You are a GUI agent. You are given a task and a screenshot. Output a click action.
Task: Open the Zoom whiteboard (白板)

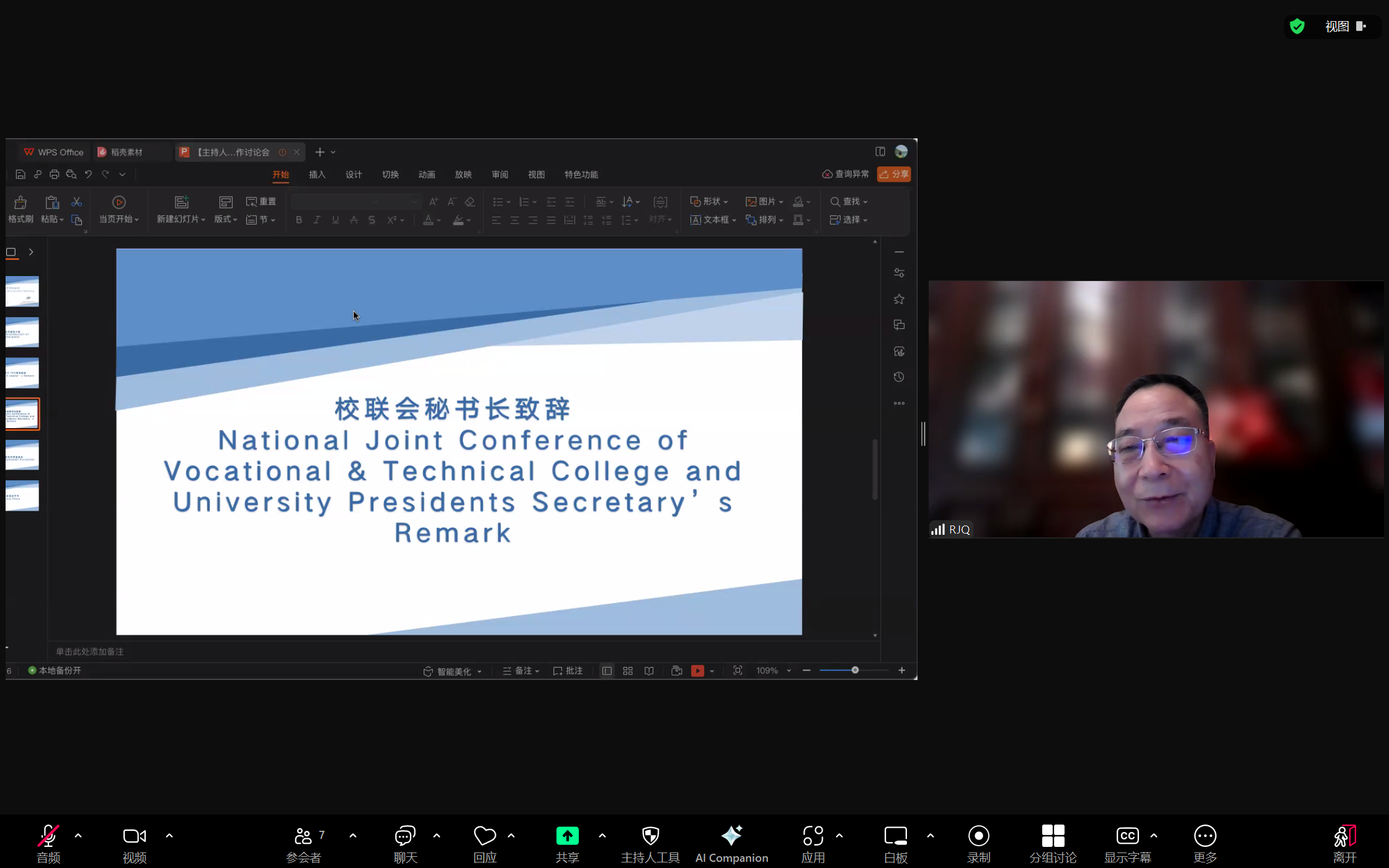(x=895, y=836)
